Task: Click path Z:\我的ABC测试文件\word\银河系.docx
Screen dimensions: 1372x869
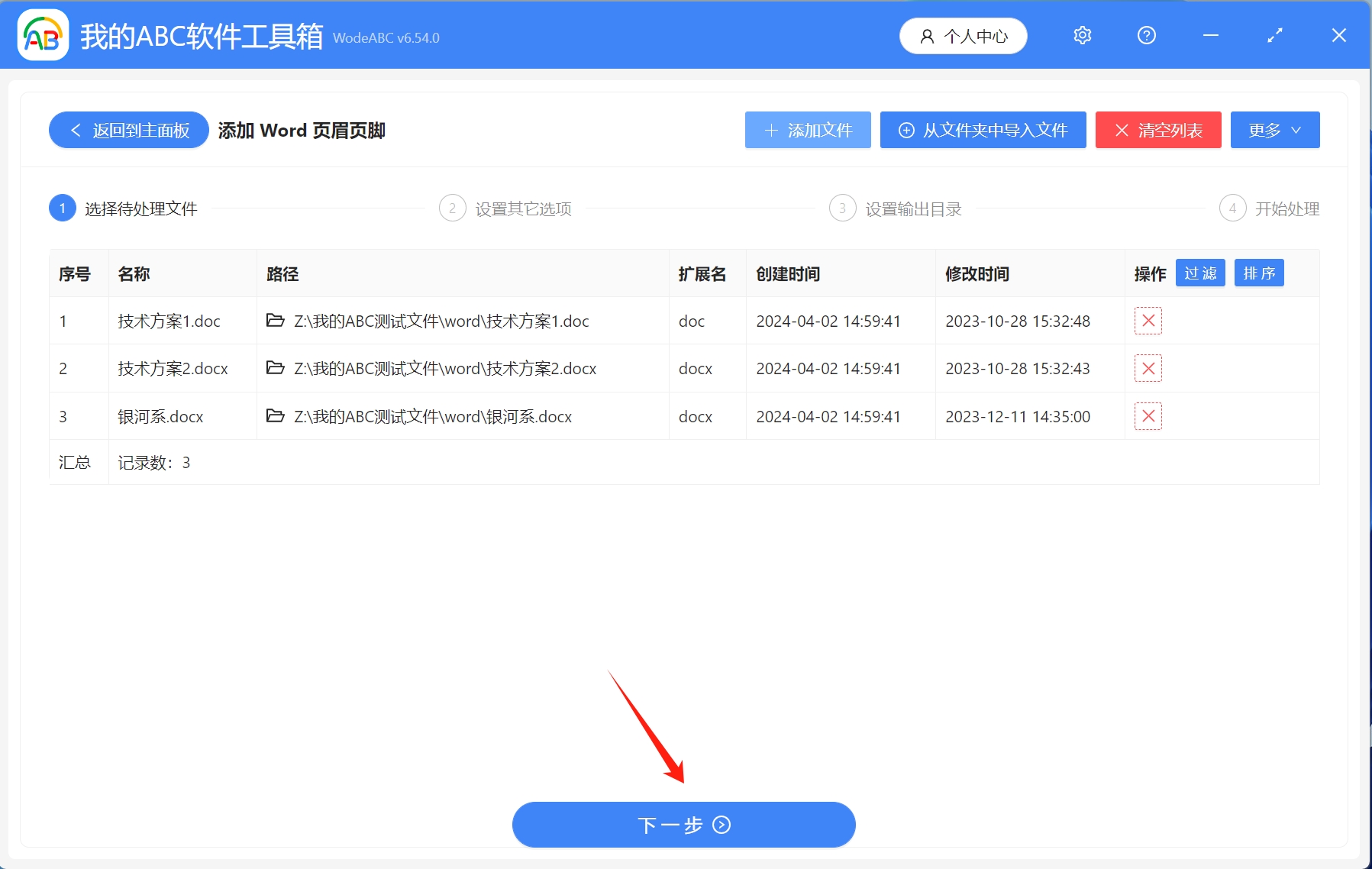Action: pos(433,417)
